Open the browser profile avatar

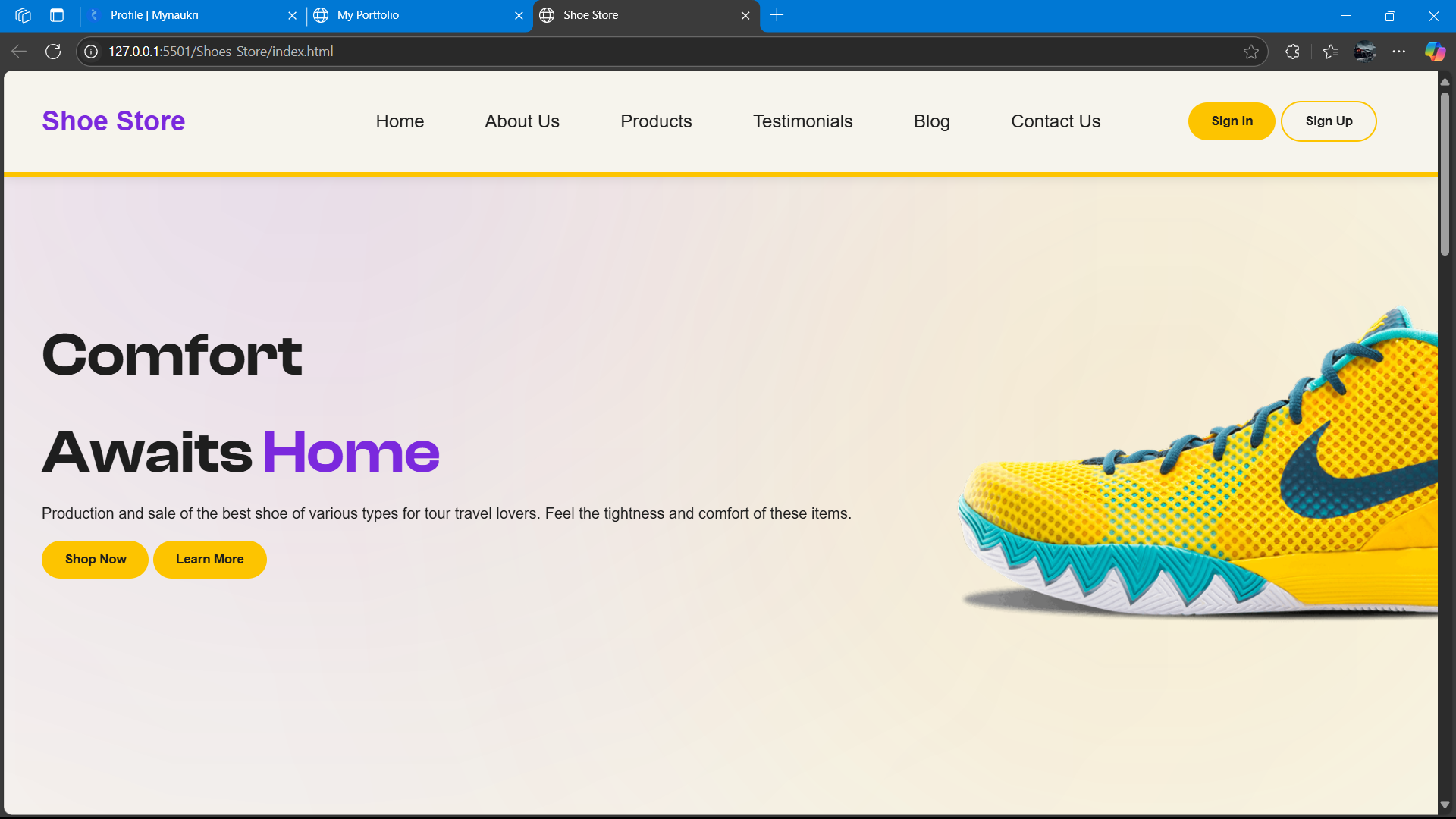point(1365,52)
